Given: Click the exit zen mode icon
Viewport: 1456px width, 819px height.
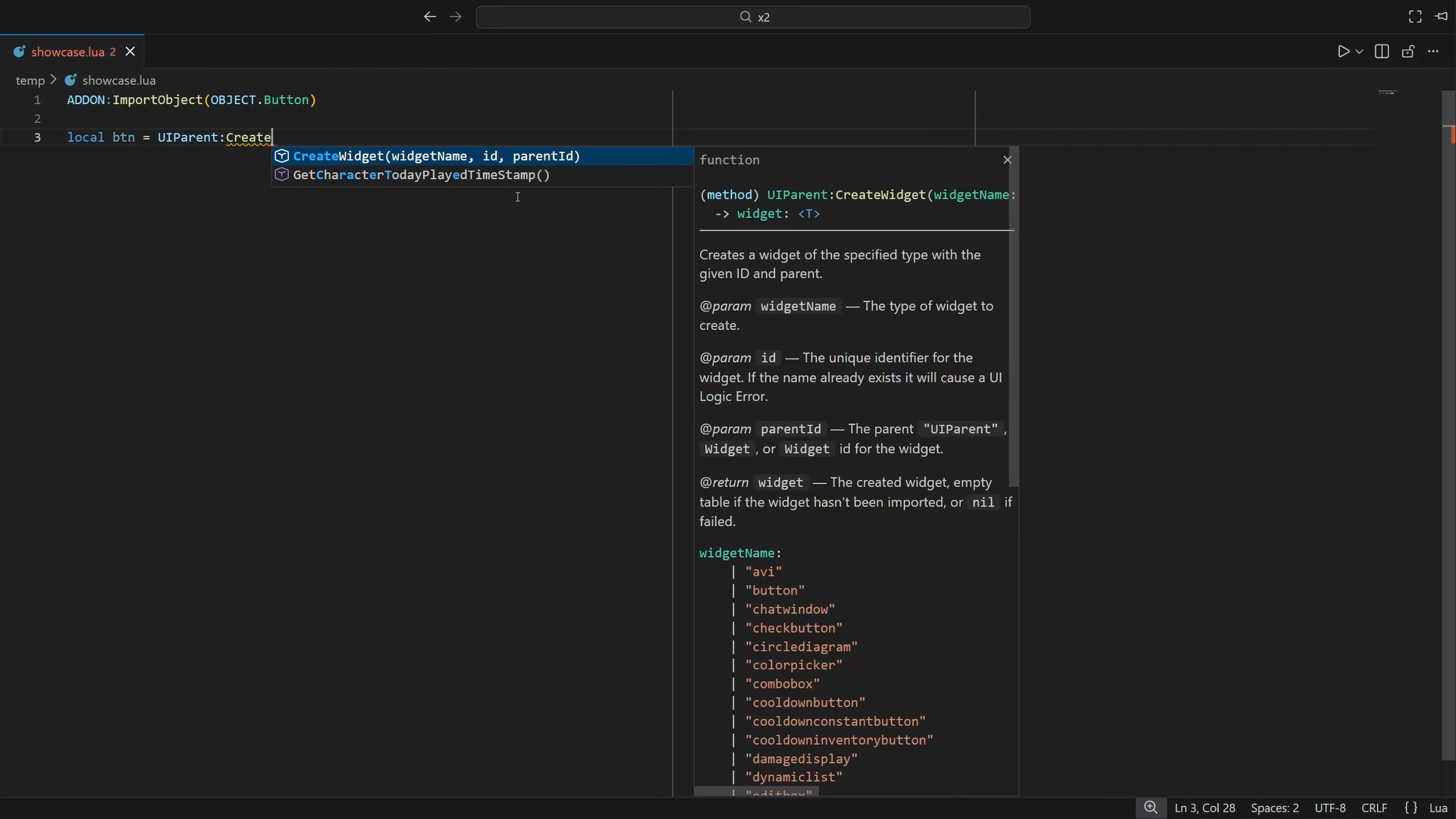Looking at the screenshot, I should [1442, 17].
